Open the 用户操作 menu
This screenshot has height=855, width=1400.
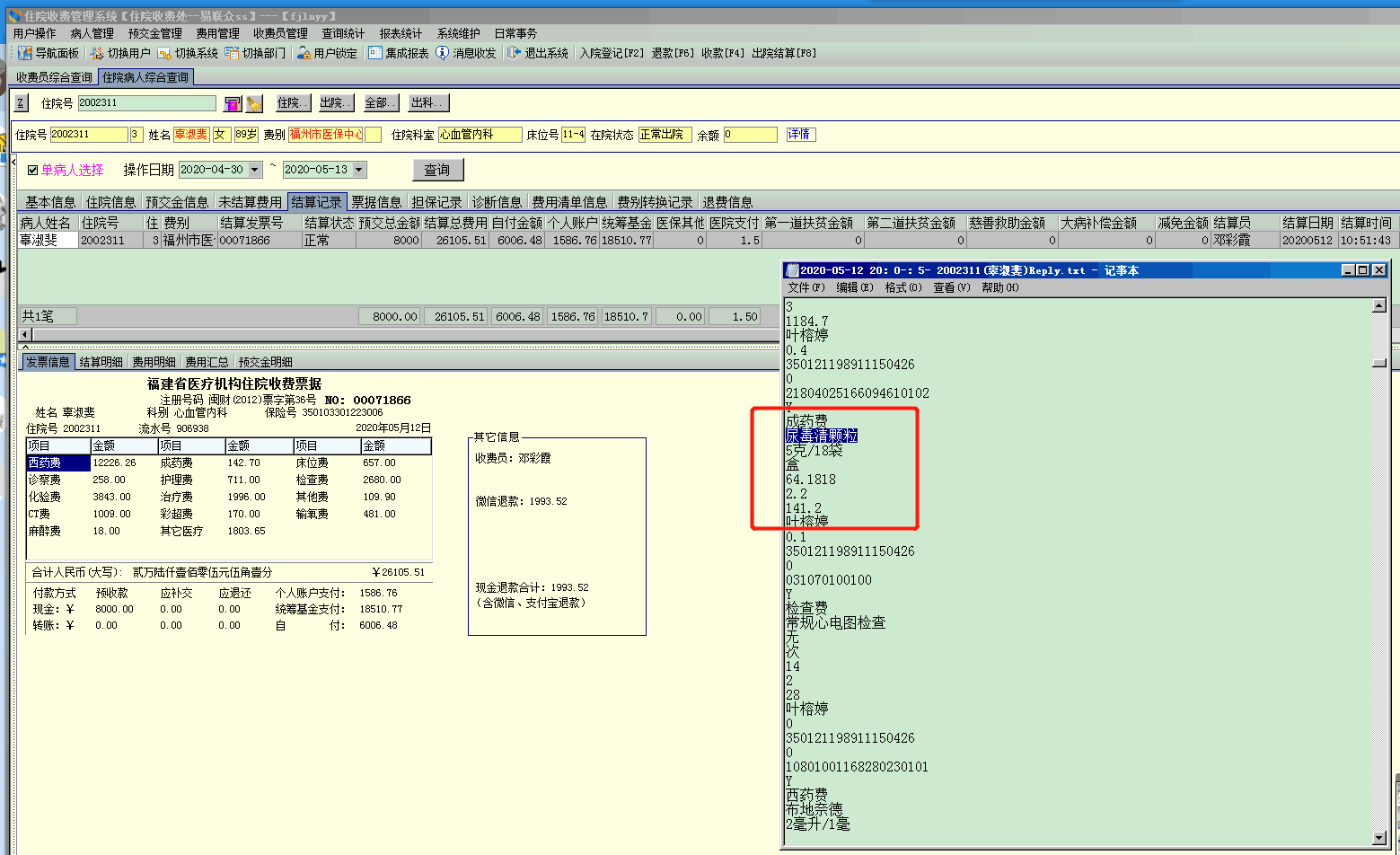point(34,33)
